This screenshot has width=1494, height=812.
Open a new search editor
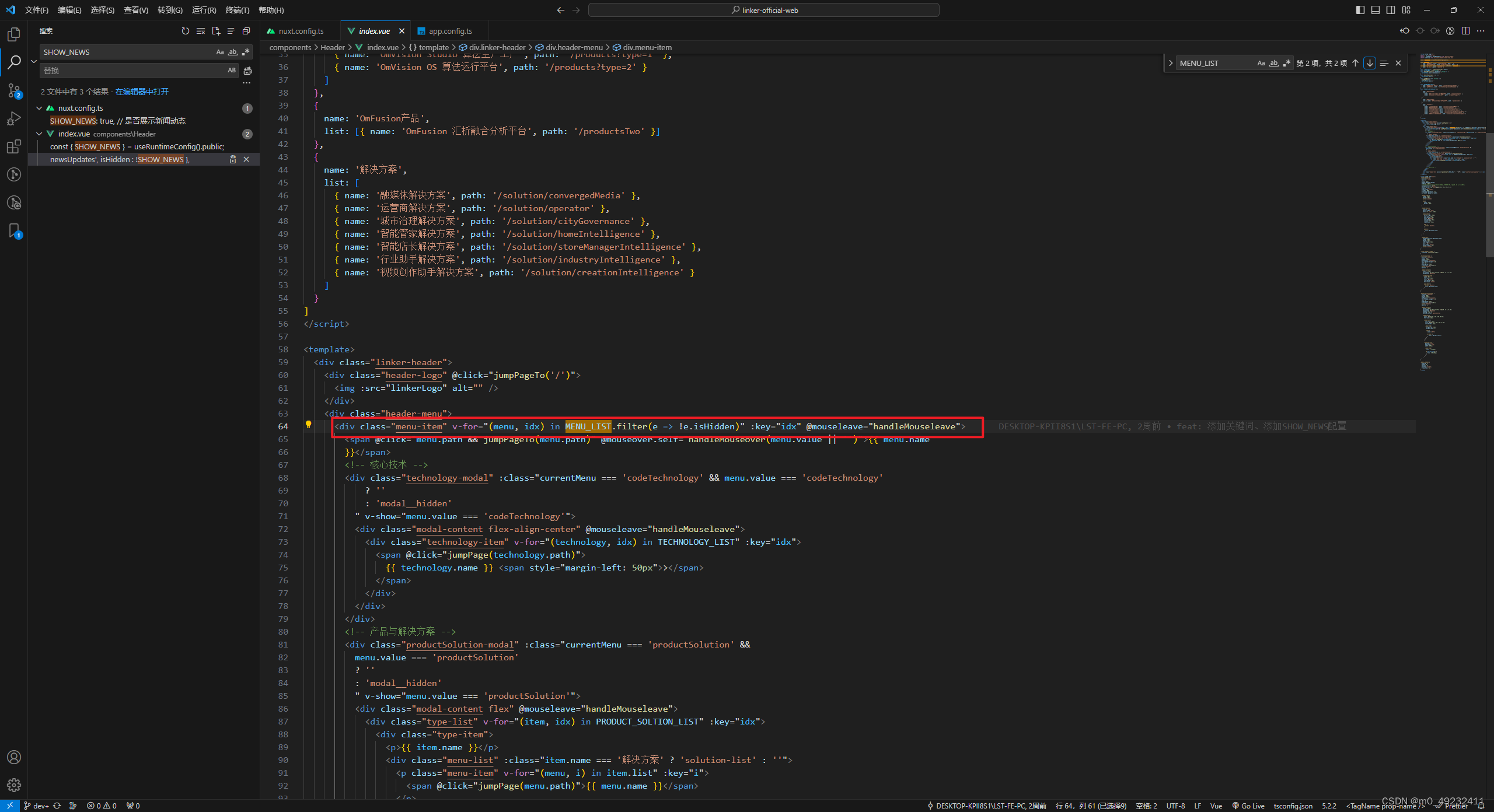(216, 31)
